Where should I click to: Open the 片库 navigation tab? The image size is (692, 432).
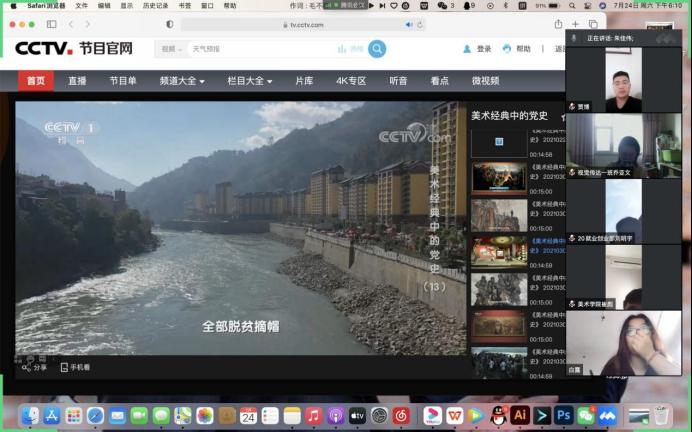click(304, 81)
